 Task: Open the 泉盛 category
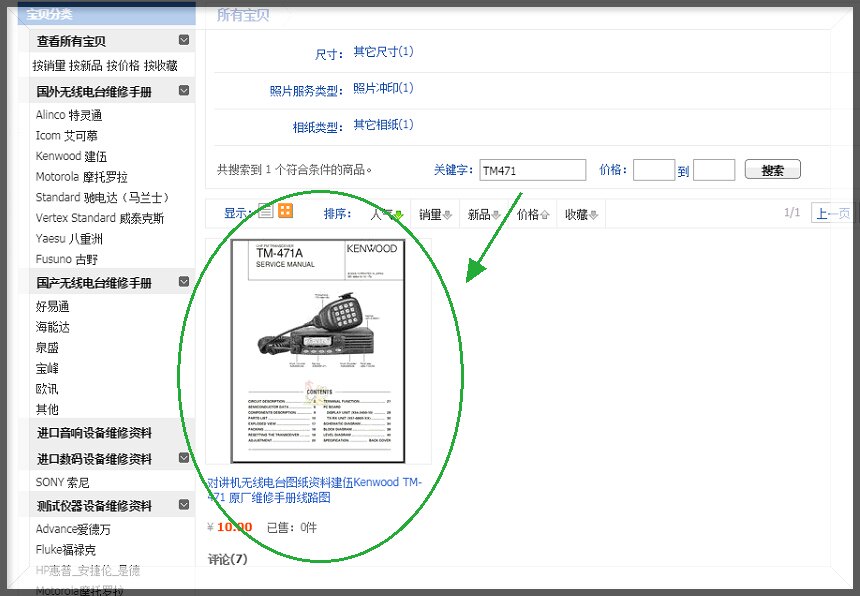point(47,348)
